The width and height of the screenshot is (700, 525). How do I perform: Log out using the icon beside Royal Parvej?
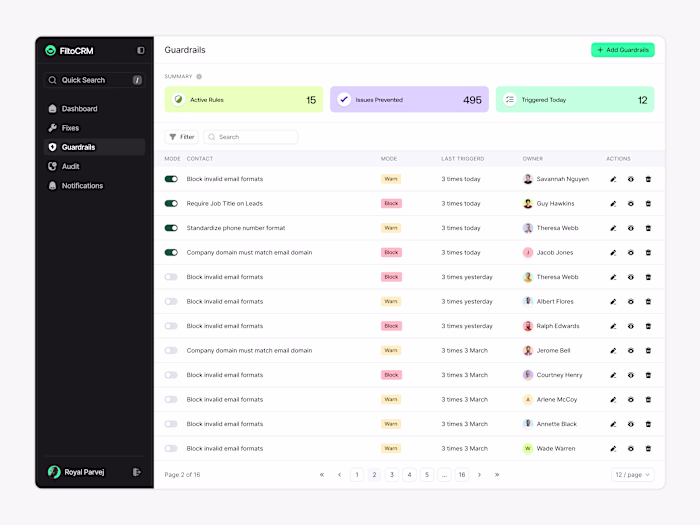(137, 472)
